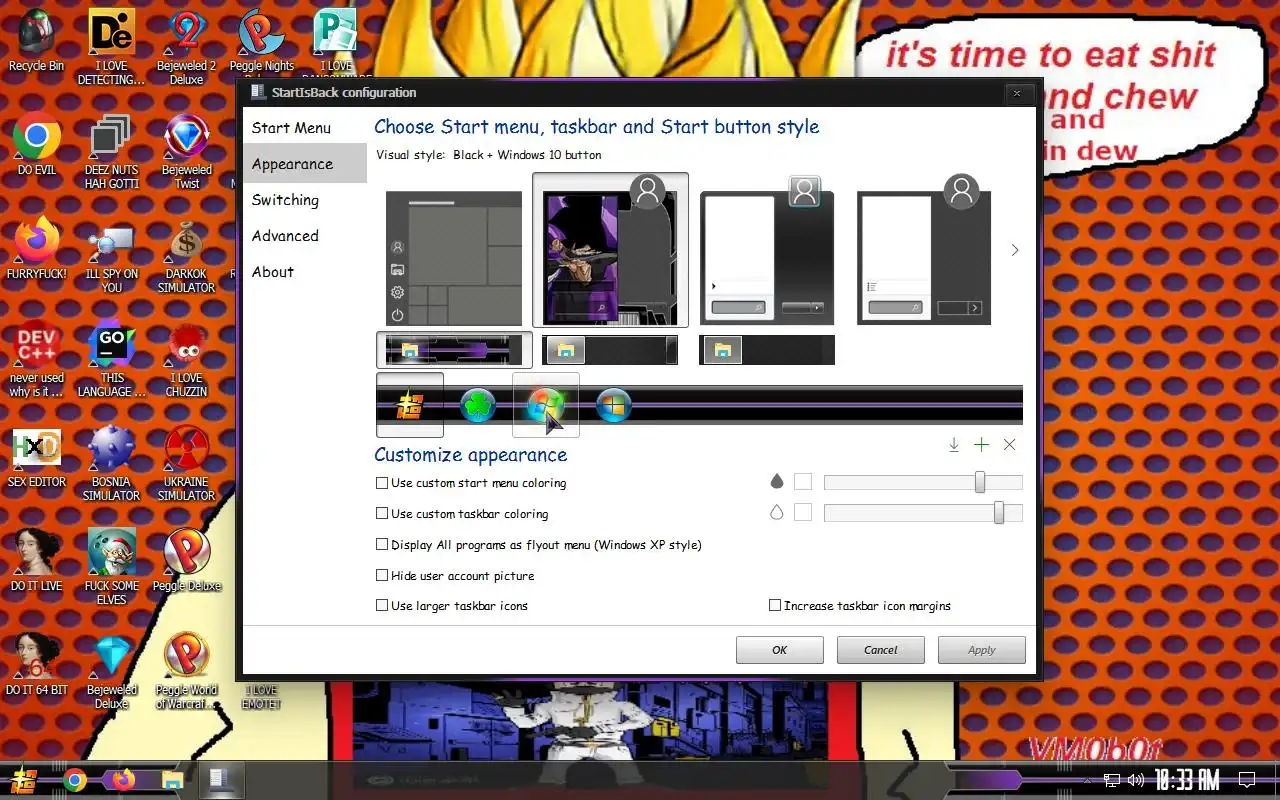1280x800 pixels.
Task: Click the taskbar Start button
Action: (x=24, y=780)
